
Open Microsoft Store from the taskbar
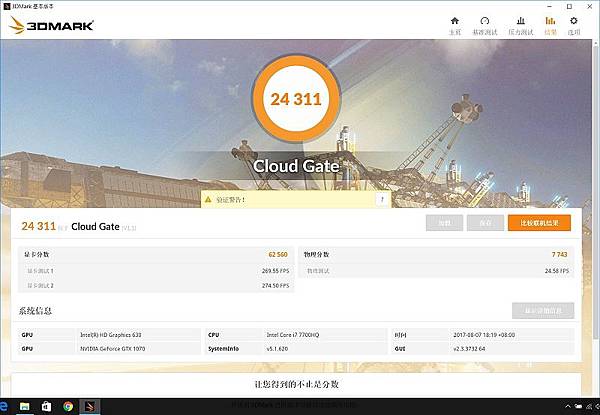click(46, 406)
